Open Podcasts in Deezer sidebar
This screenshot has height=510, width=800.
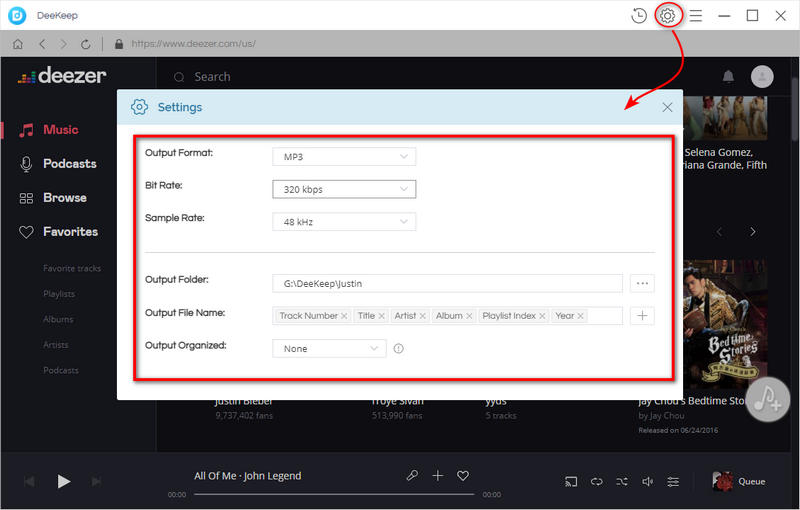[x=58, y=164]
